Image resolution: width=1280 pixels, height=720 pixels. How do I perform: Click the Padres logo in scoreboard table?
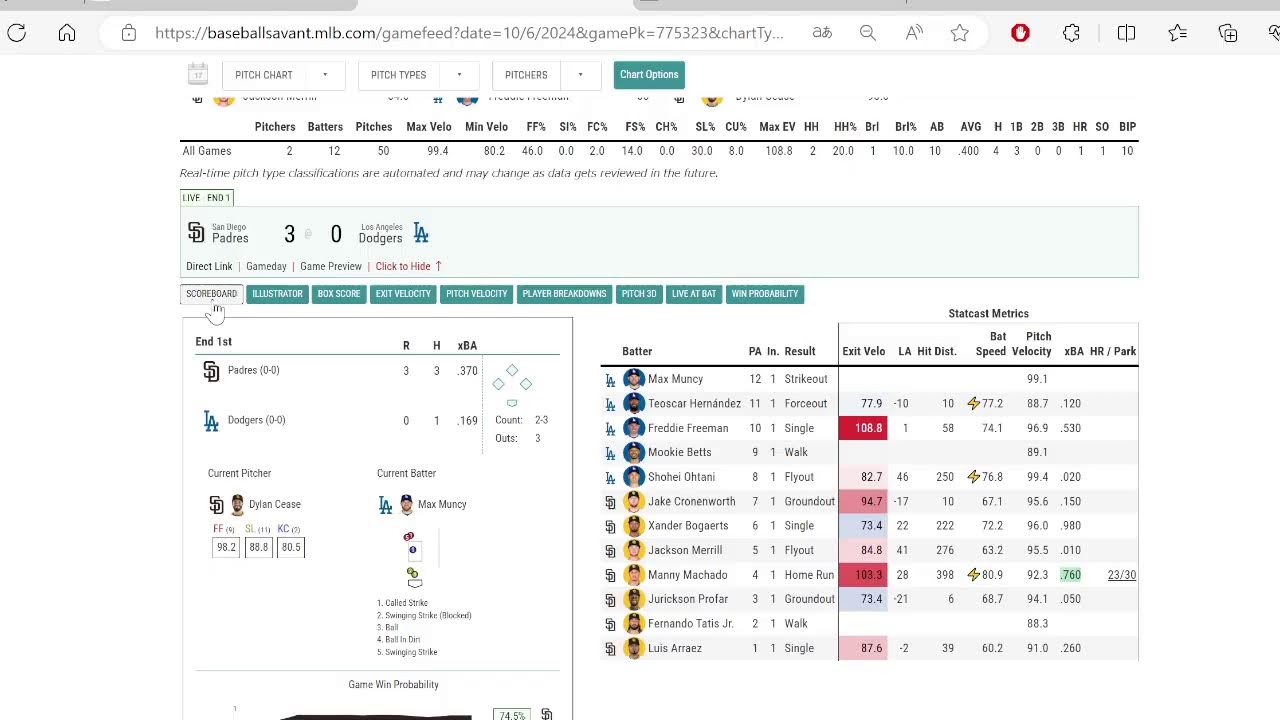coord(211,371)
